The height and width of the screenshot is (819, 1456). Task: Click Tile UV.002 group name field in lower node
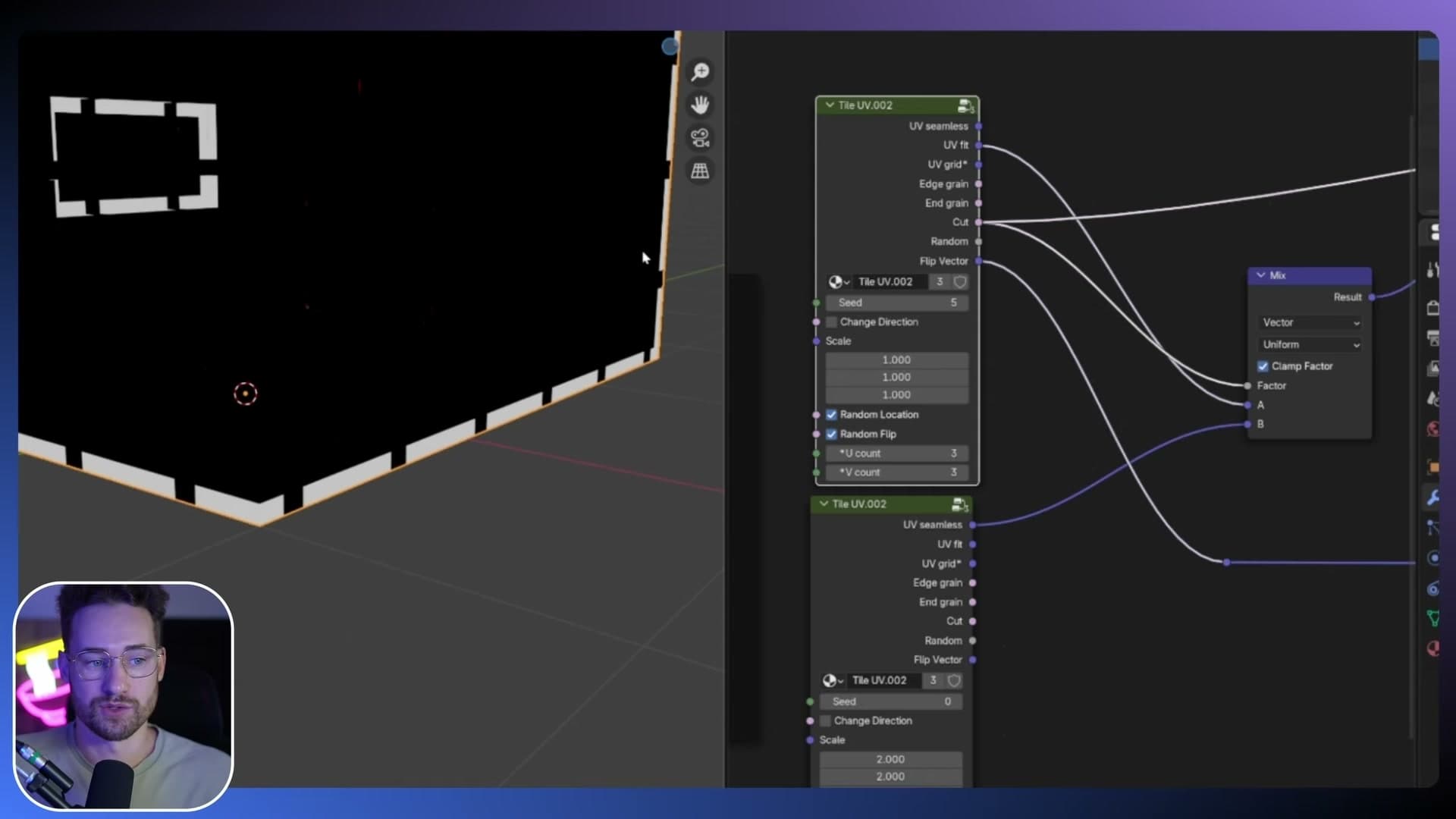click(883, 681)
